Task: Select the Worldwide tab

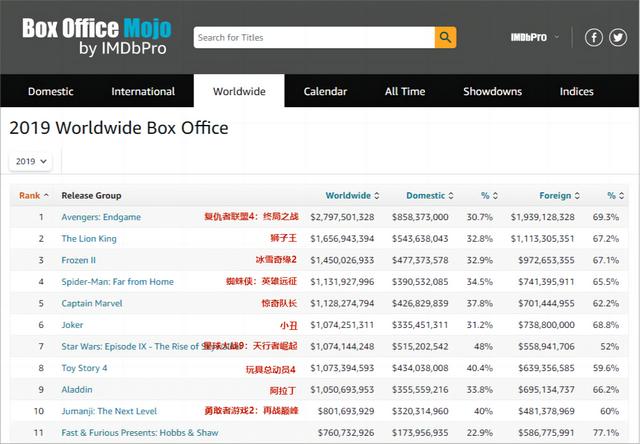Action: pos(239,91)
